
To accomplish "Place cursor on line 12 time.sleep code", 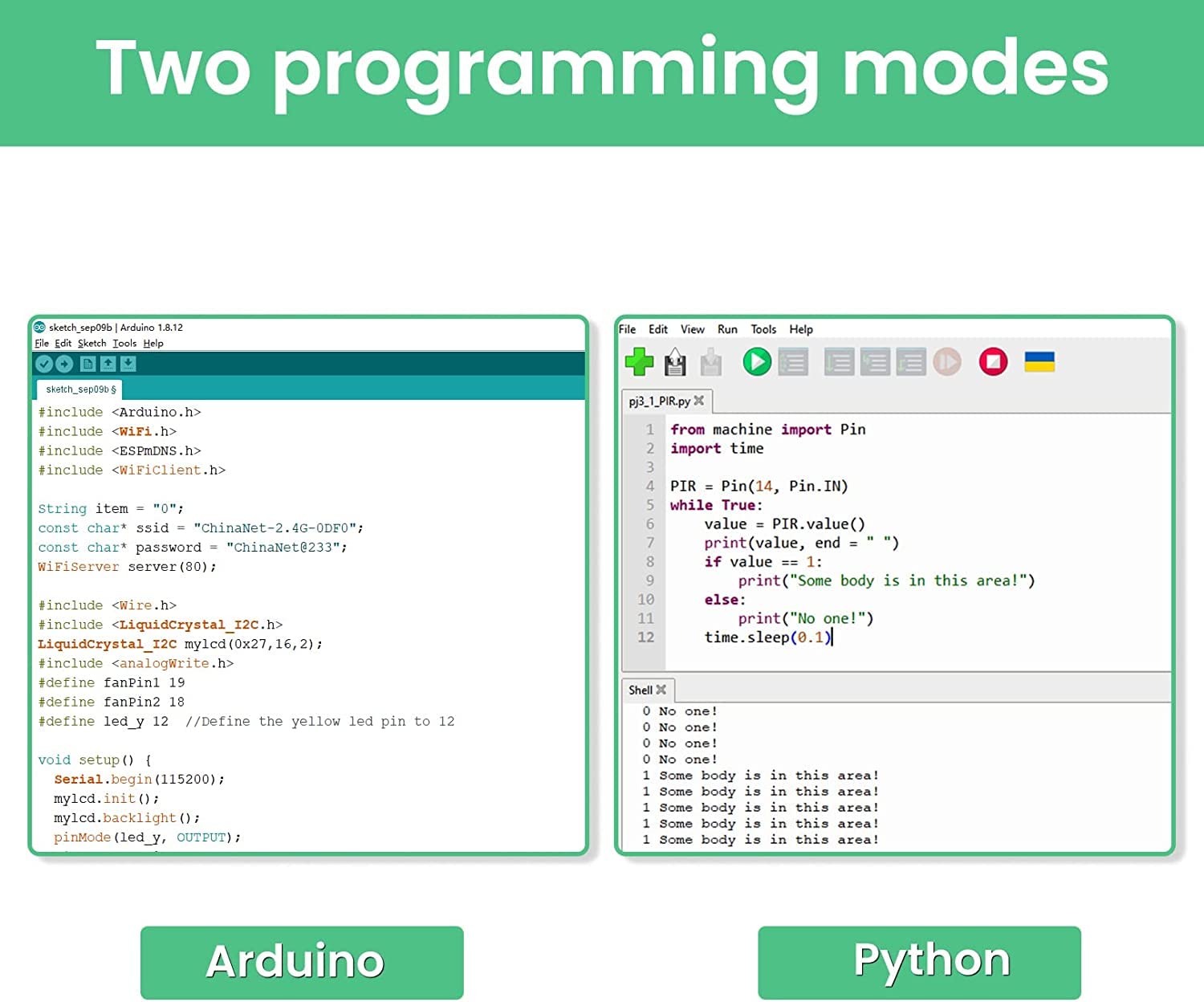I will coord(767,637).
